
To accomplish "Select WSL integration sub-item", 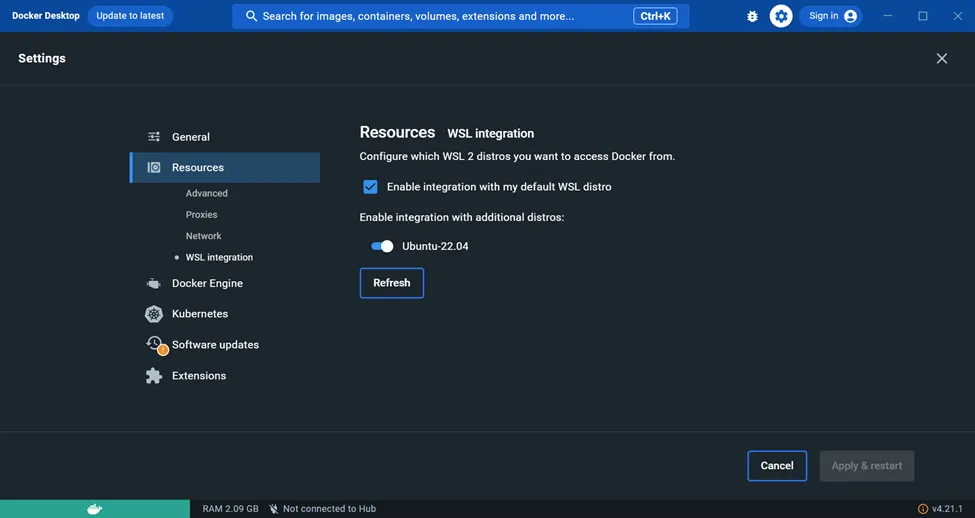I will (219, 257).
